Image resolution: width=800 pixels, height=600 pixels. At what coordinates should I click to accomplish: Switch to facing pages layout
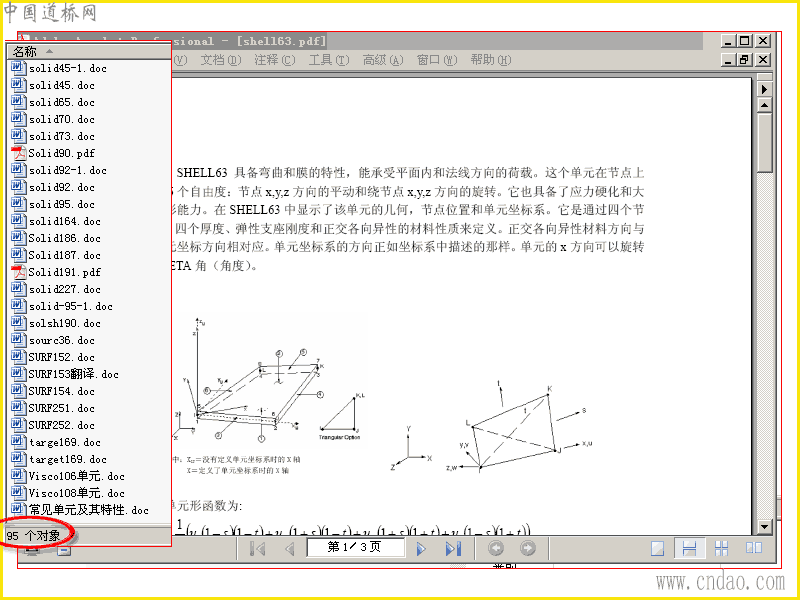coord(754,548)
